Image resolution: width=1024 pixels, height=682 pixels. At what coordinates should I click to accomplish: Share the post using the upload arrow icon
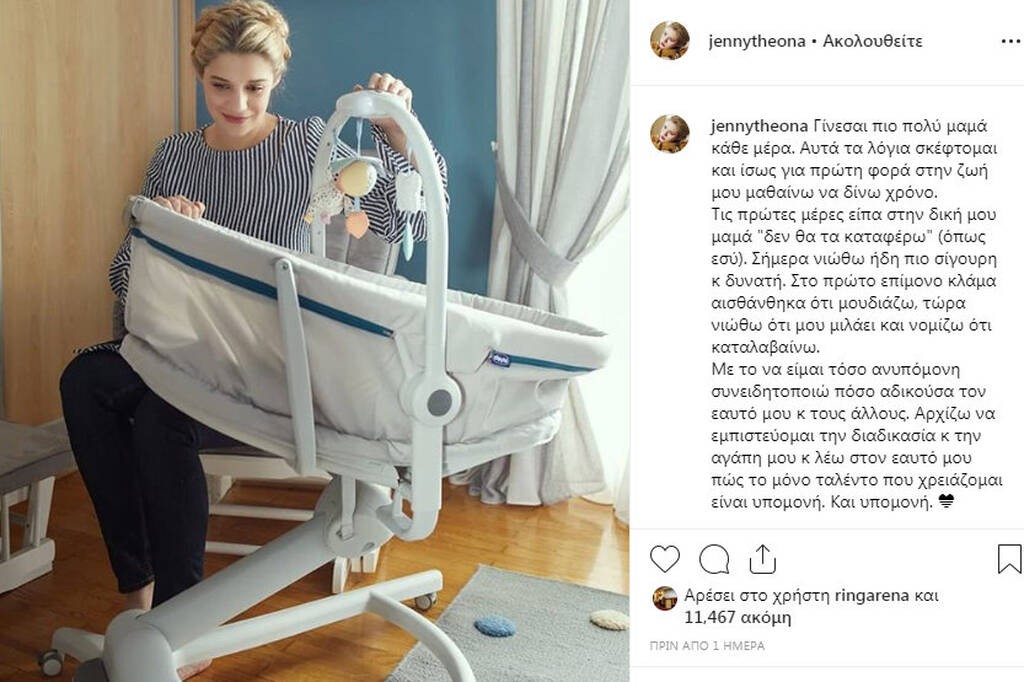coord(762,560)
